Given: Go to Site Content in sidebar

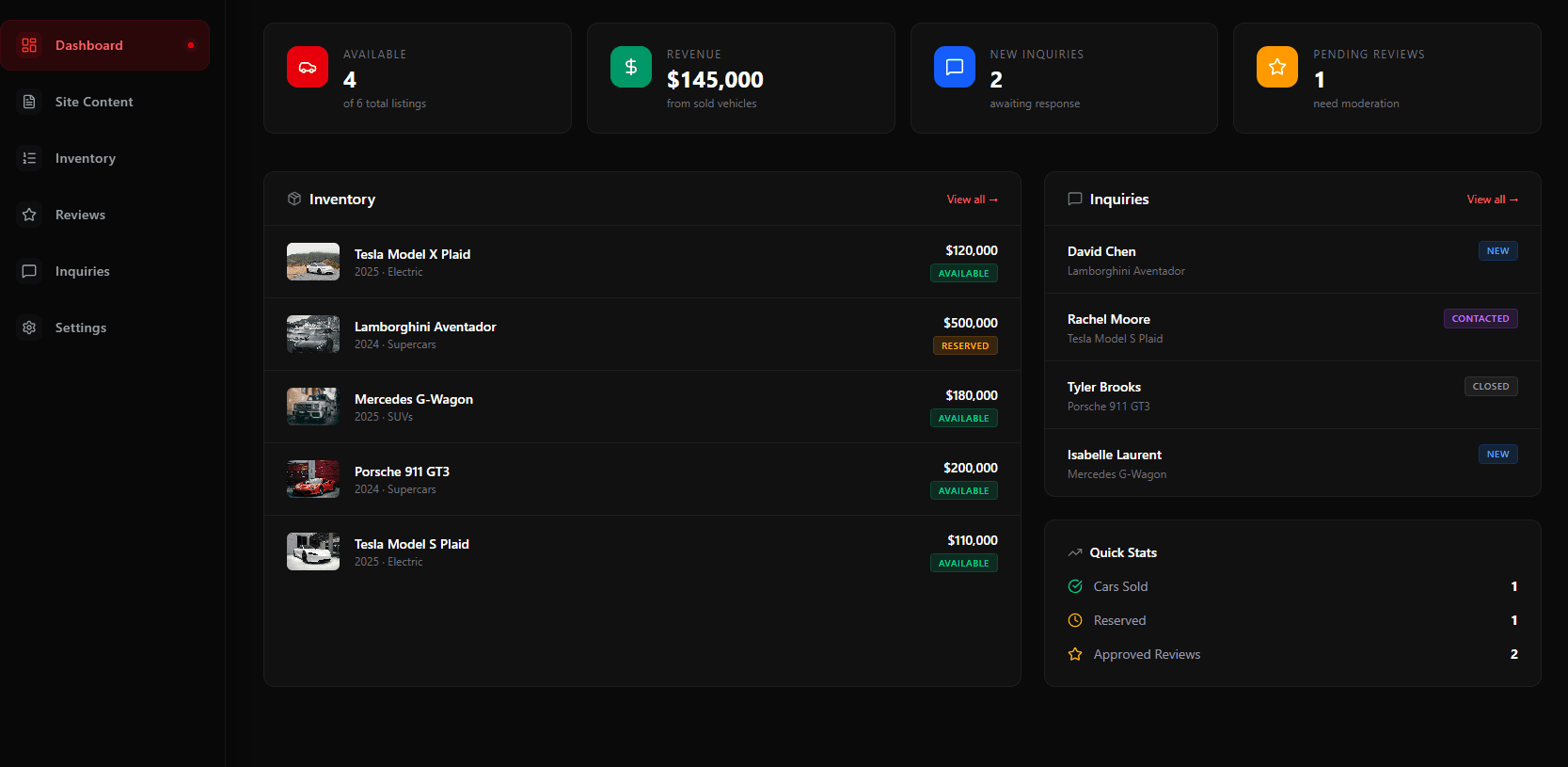Looking at the screenshot, I should point(104,102).
